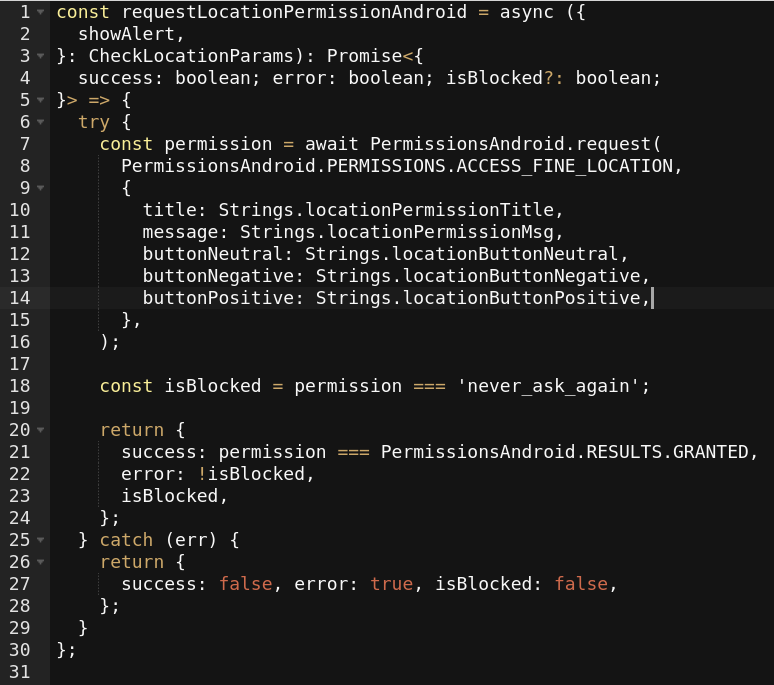774x685 pixels.
Task: Click the red true value on line 27
Action: [392, 584]
